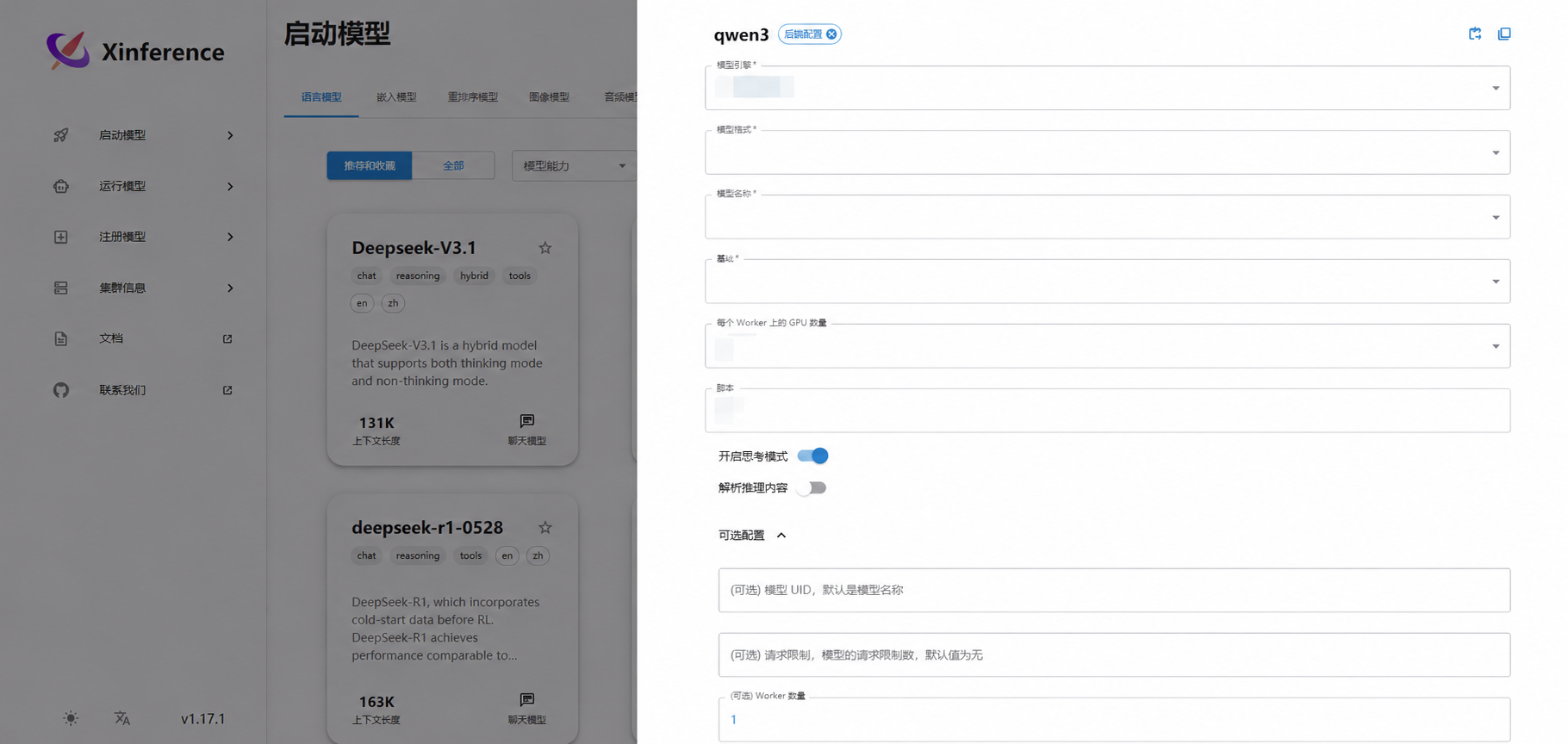Click the 副本 input field
This screenshot has width=1568, height=744.
[1107, 411]
